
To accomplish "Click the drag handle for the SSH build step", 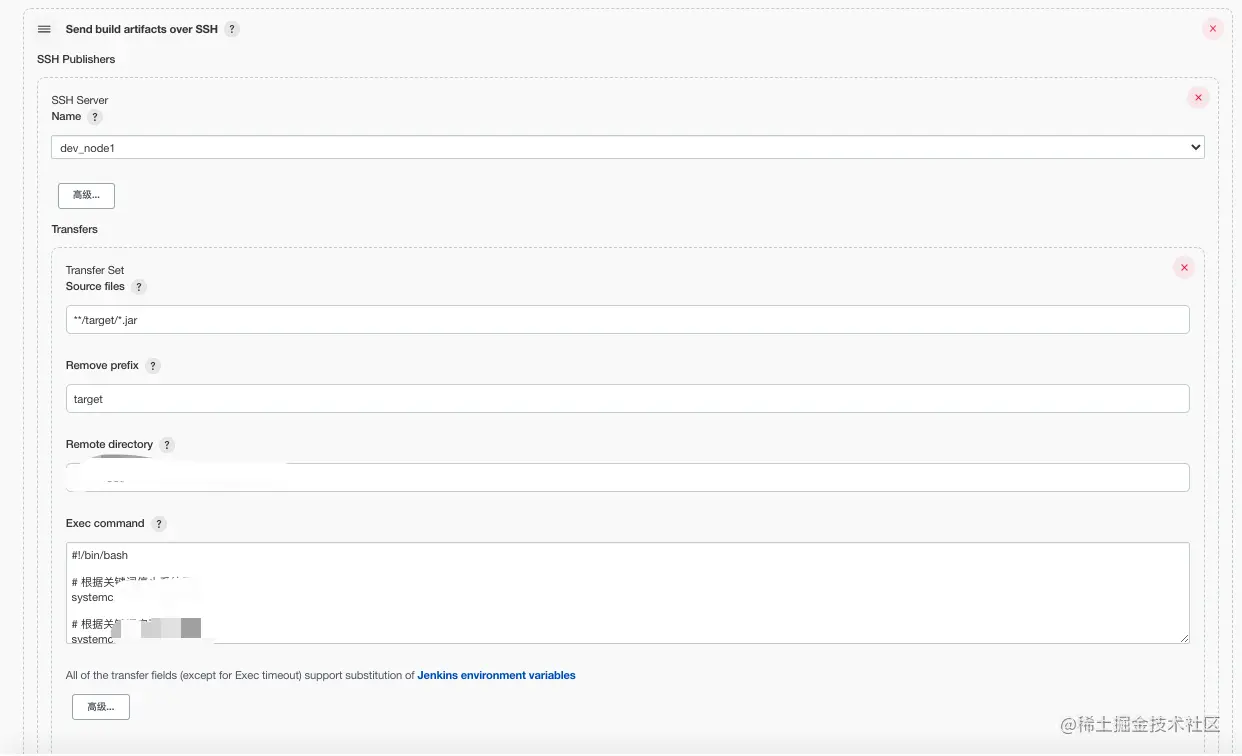I will (44, 30).
